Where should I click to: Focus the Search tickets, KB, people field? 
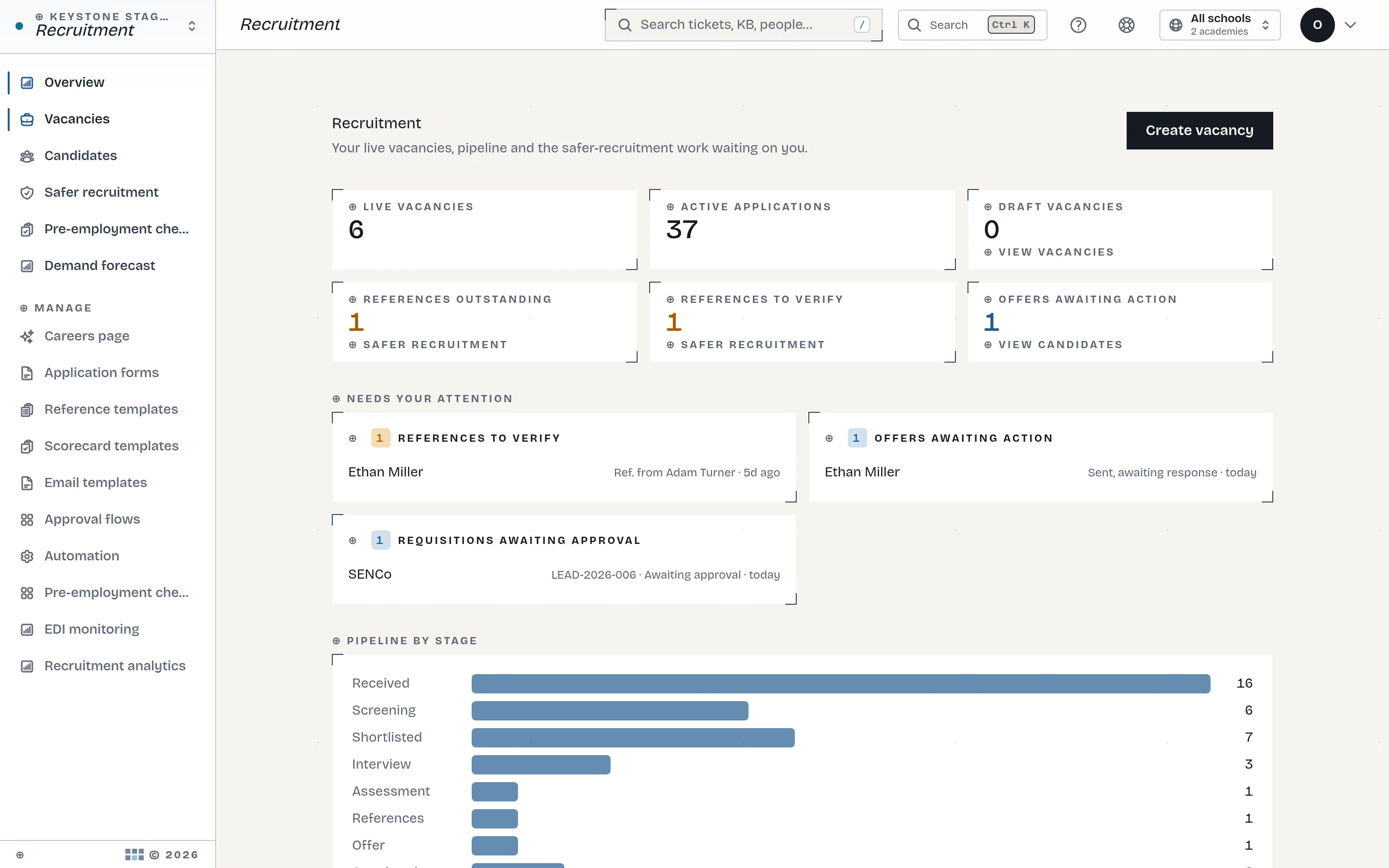(743, 25)
